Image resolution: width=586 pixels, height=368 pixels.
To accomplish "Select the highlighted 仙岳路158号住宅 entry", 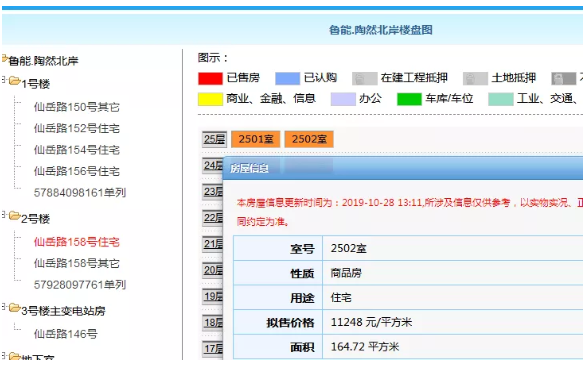I will [77, 242].
